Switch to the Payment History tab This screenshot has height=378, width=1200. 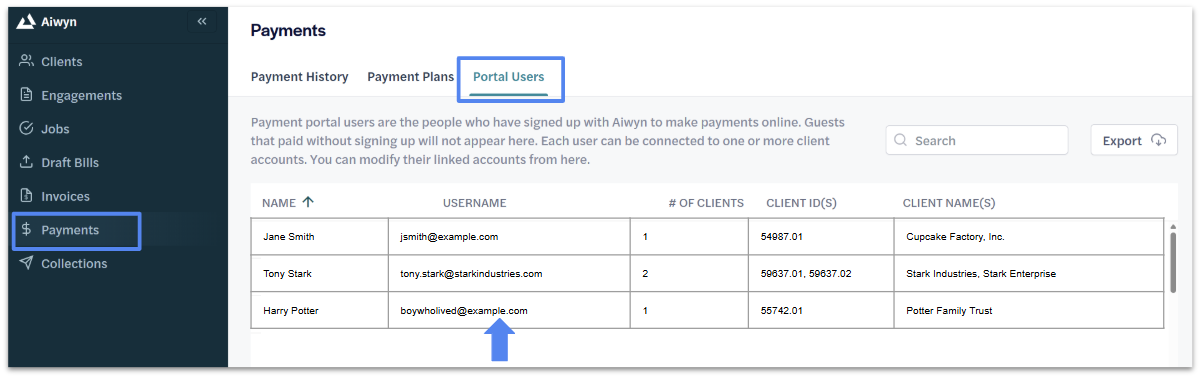point(299,77)
